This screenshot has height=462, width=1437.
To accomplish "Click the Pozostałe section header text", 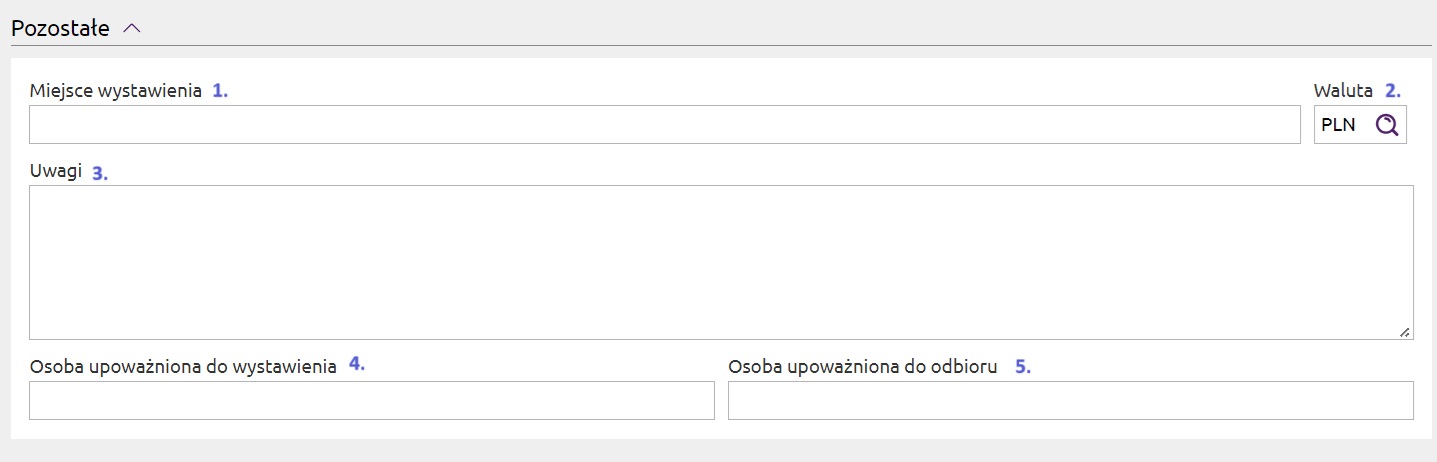I will [60, 29].
